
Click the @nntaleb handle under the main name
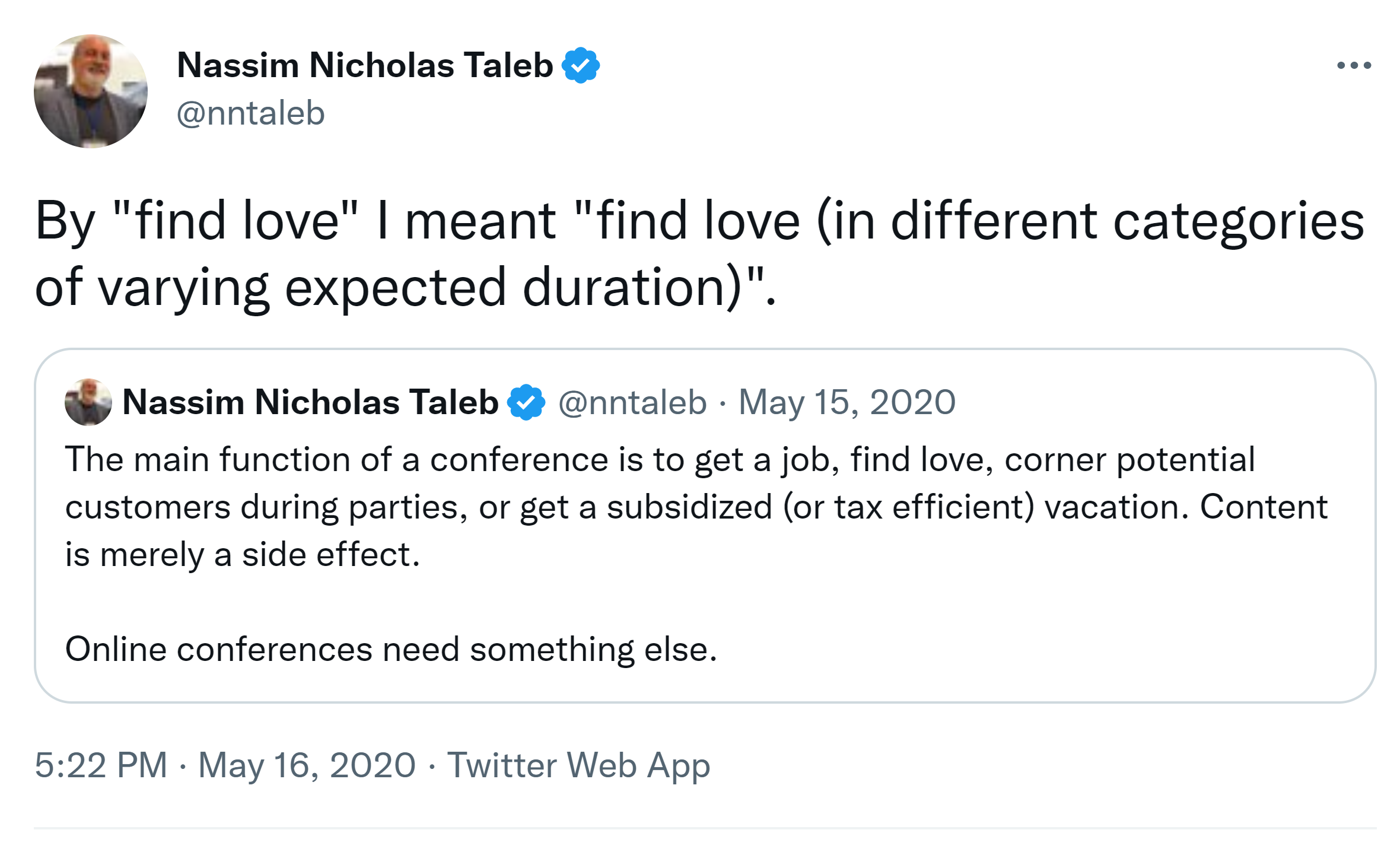click(250, 113)
